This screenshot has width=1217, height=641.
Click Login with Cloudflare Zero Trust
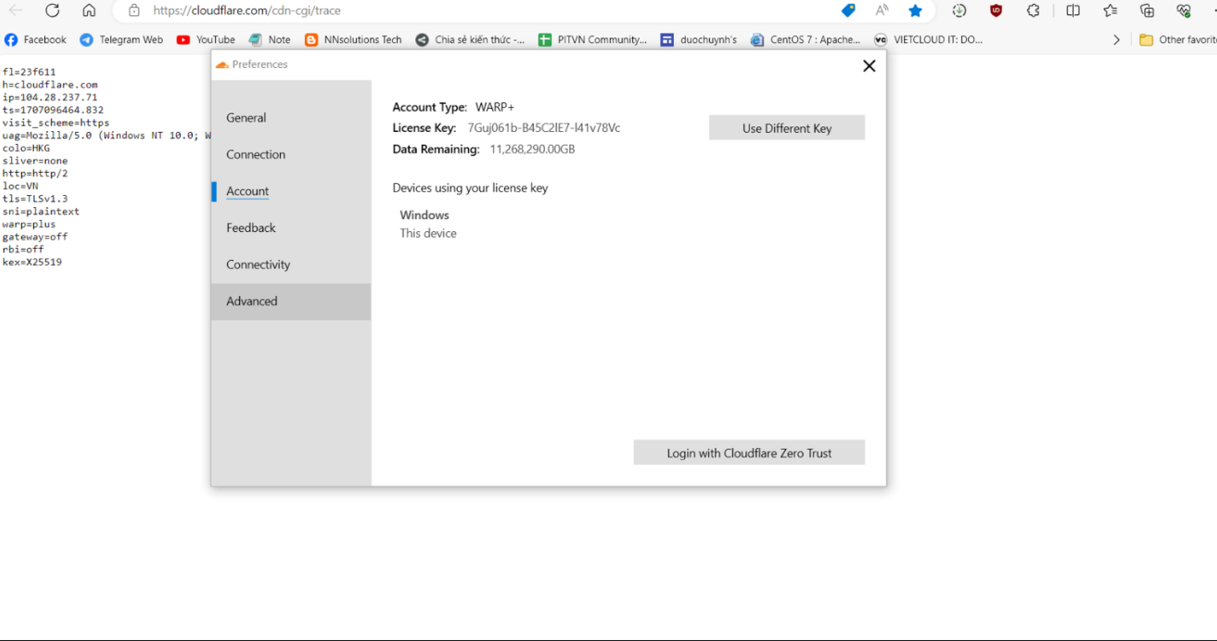click(749, 453)
